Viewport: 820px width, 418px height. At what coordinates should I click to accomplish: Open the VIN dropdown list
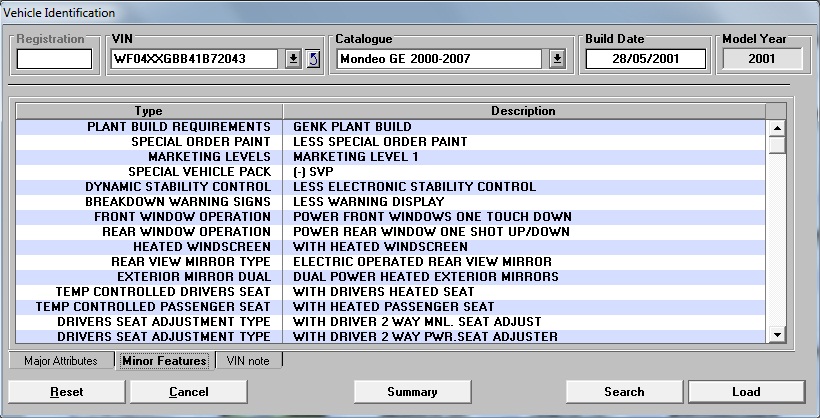292,59
